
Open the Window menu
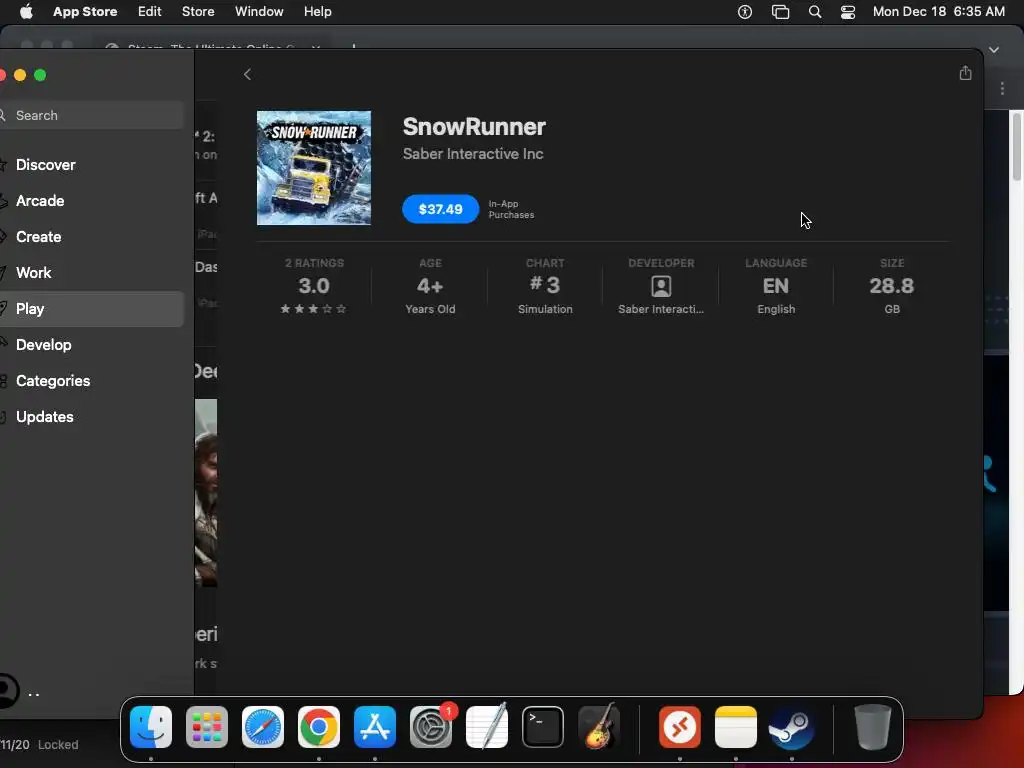point(259,11)
